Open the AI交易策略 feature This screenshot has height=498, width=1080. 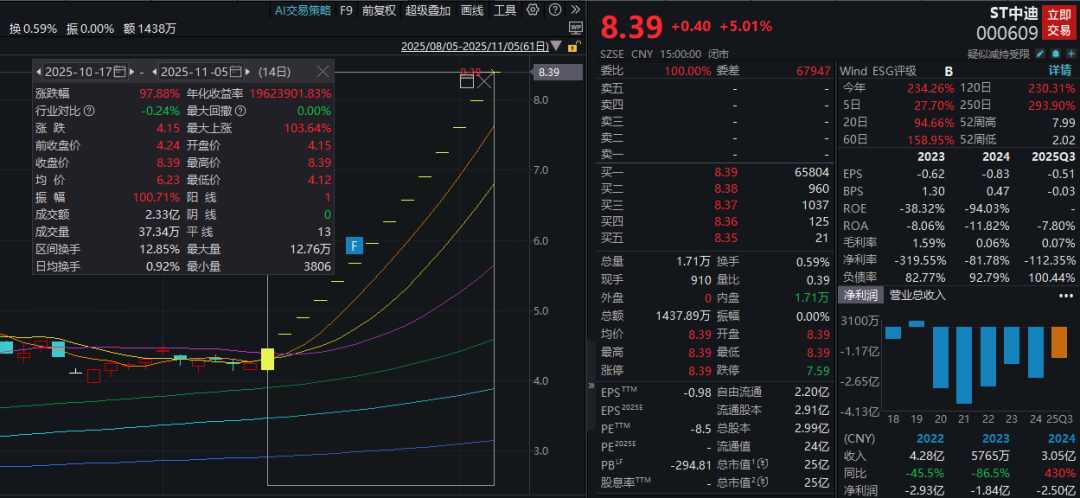click(x=303, y=11)
